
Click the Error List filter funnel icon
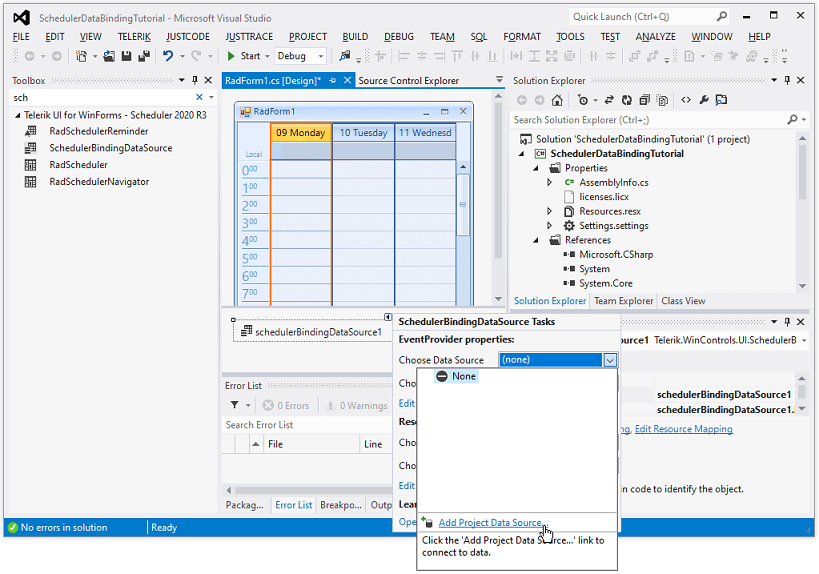[235, 405]
